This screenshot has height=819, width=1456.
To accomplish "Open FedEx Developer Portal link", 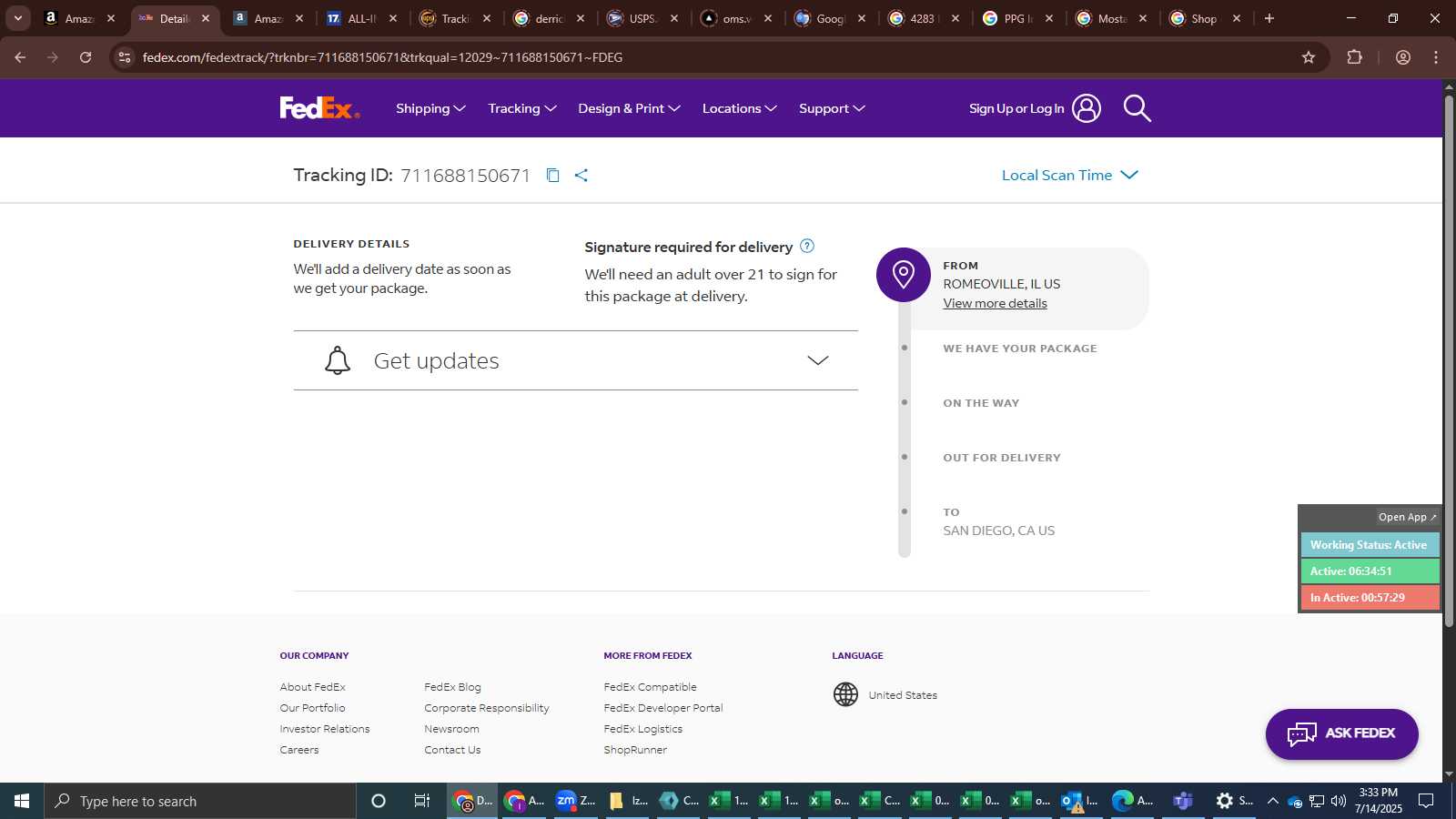I will 663,708.
